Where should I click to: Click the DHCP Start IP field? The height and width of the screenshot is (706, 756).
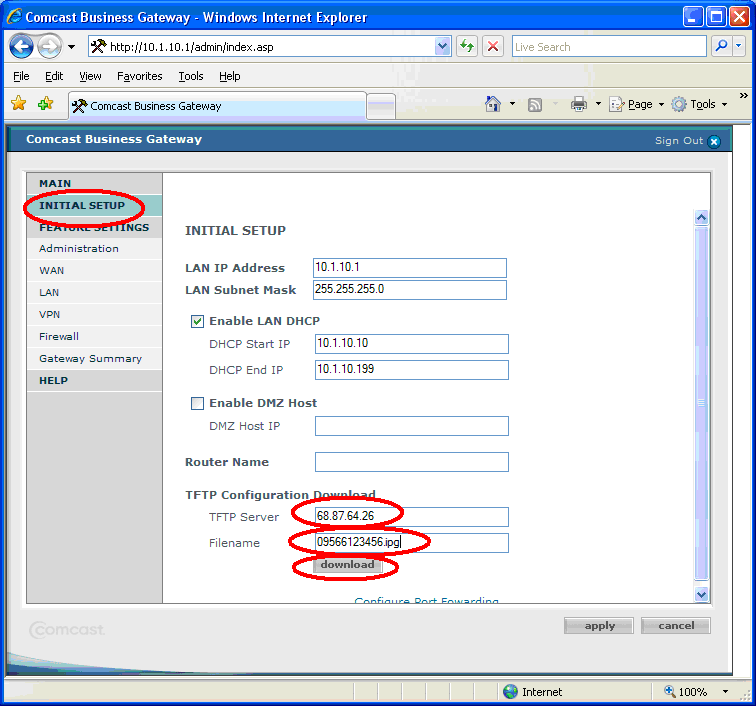(x=412, y=344)
